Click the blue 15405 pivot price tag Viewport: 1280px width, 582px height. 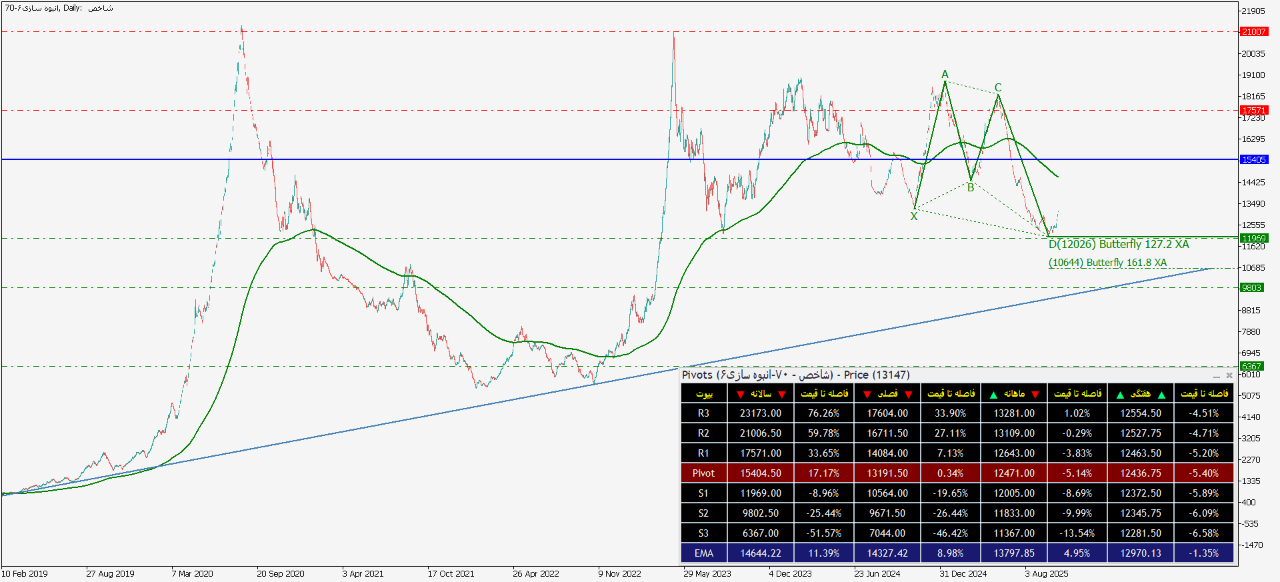[x=1253, y=159]
